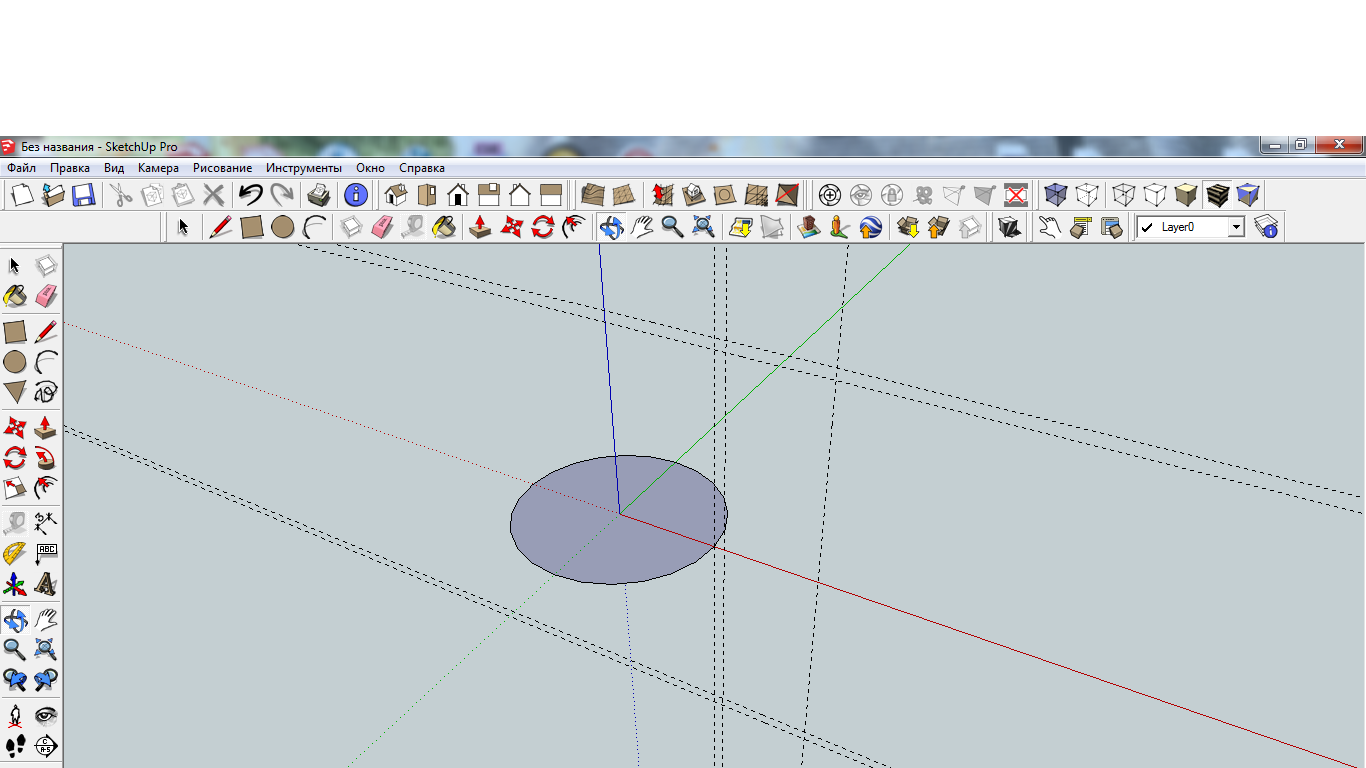Viewport: 1366px width, 768px height.
Task: Click the Save file button
Action: click(x=84, y=195)
